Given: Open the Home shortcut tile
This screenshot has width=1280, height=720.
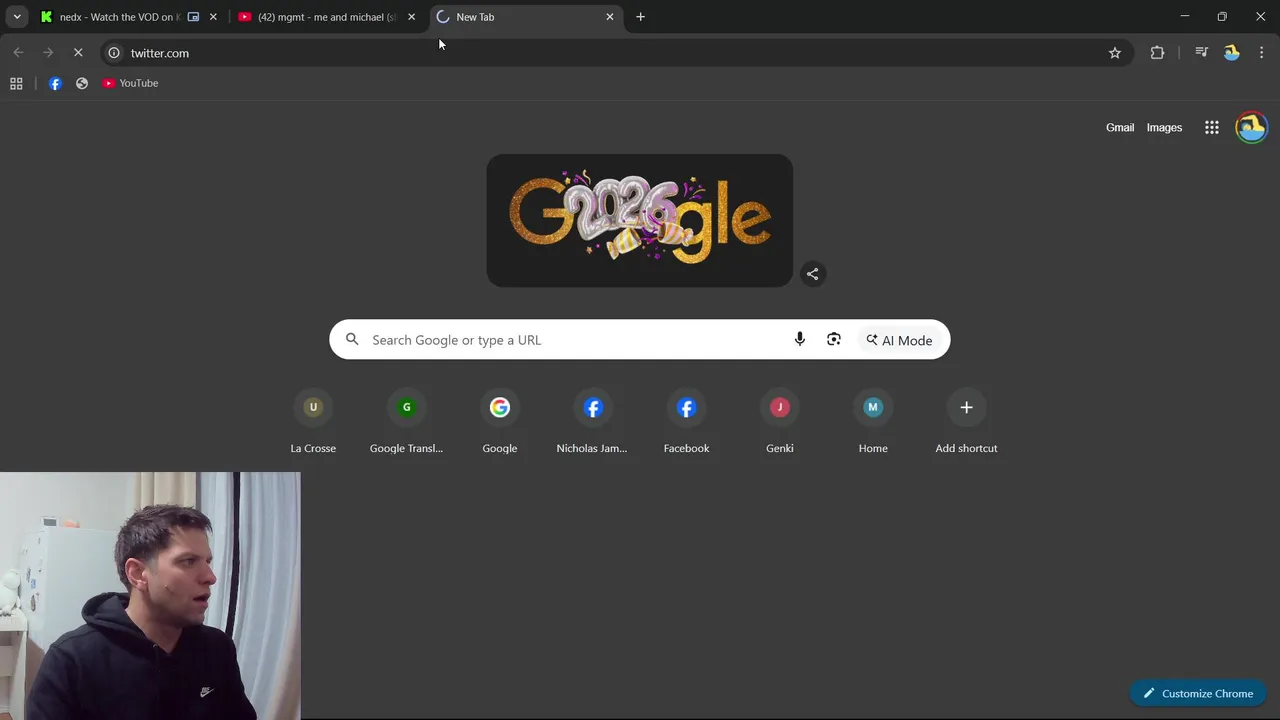Looking at the screenshot, I should (873, 422).
